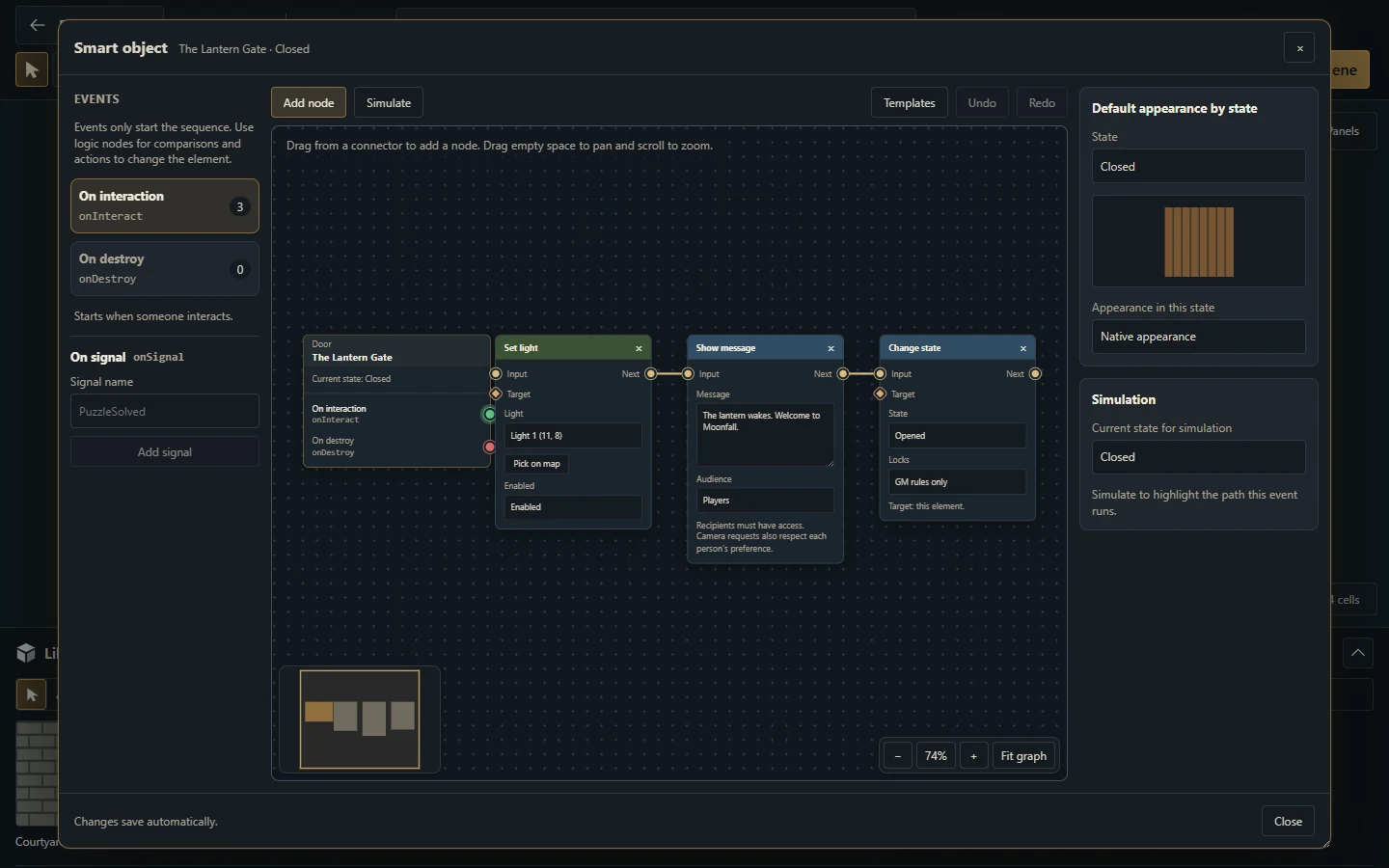Image resolution: width=1389 pixels, height=868 pixels.
Task: Click the bottom Close button
Action: point(1288,822)
